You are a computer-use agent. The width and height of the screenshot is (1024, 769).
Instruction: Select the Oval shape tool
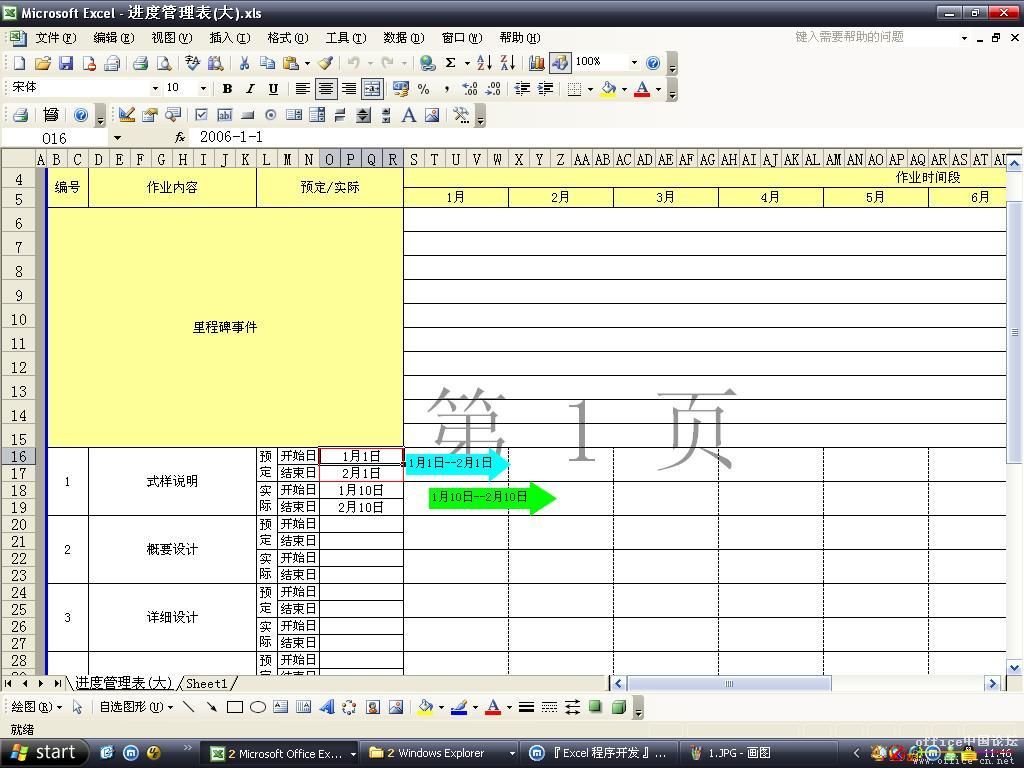[258, 707]
